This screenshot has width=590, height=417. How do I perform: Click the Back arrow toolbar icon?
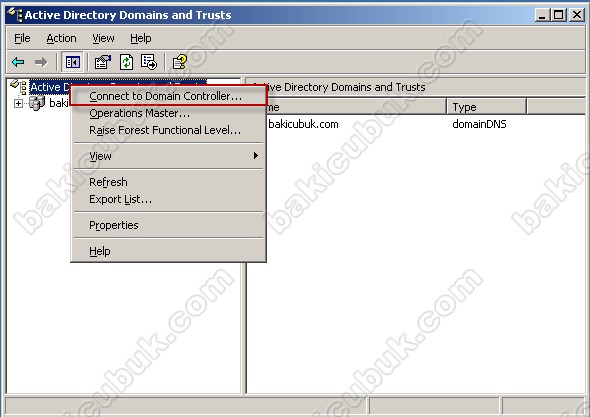coord(18,62)
